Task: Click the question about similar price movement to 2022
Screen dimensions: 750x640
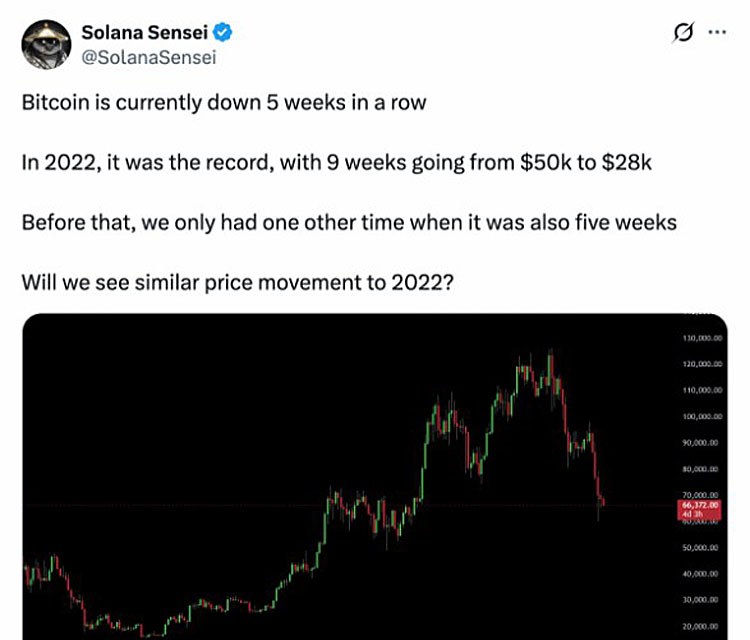Action: pos(237,283)
